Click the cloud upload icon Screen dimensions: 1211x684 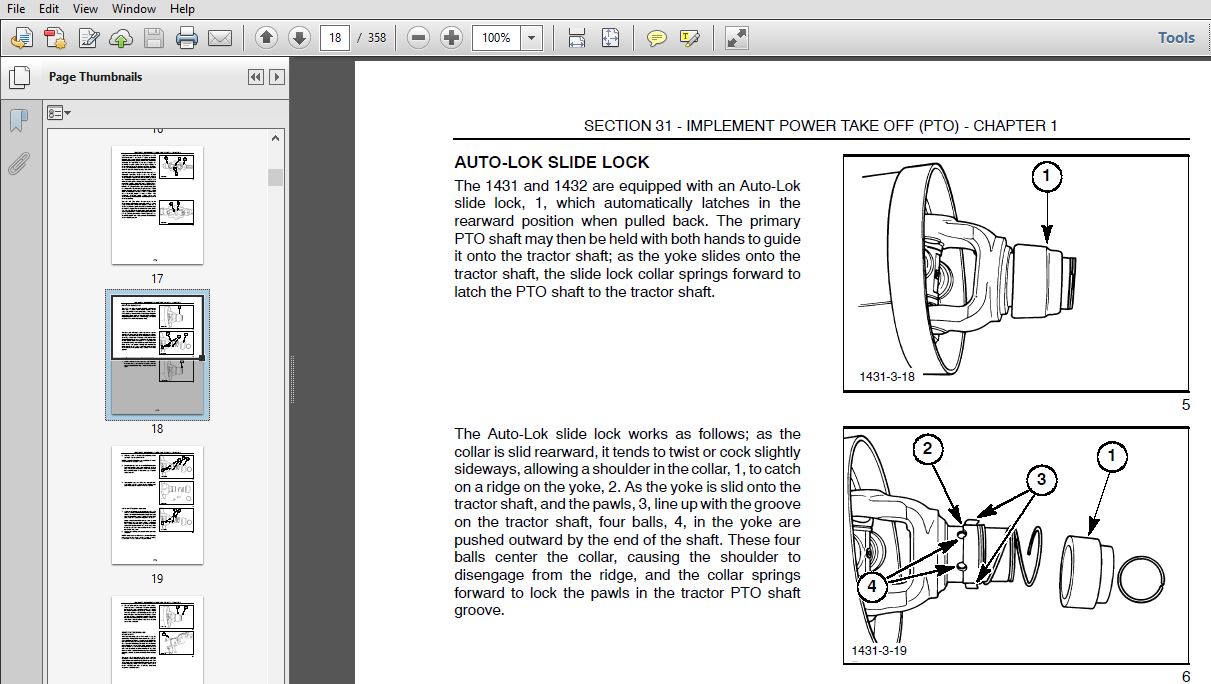[121, 38]
